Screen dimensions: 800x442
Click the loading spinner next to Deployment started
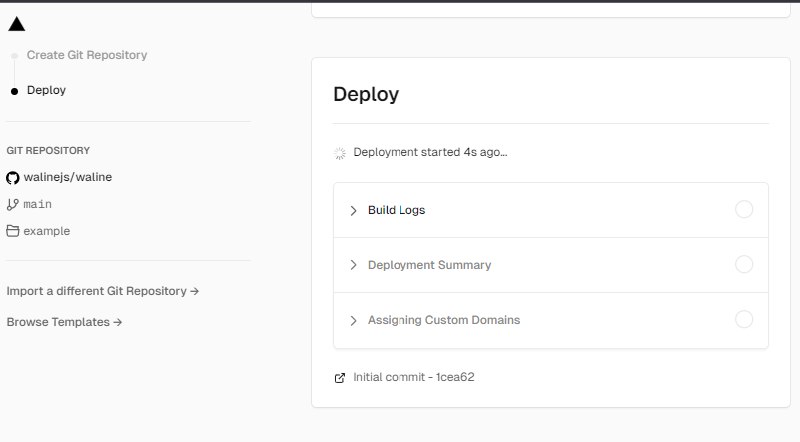click(x=340, y=153)
